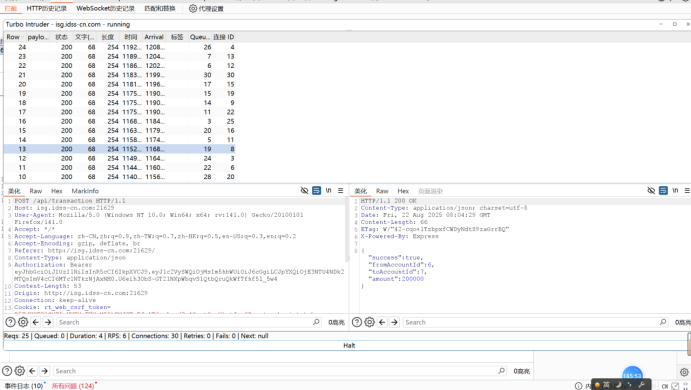Screen dimensions: 691x390
Task: Open 所有问题 (124) issues list
Action: (x=73, y=386)
